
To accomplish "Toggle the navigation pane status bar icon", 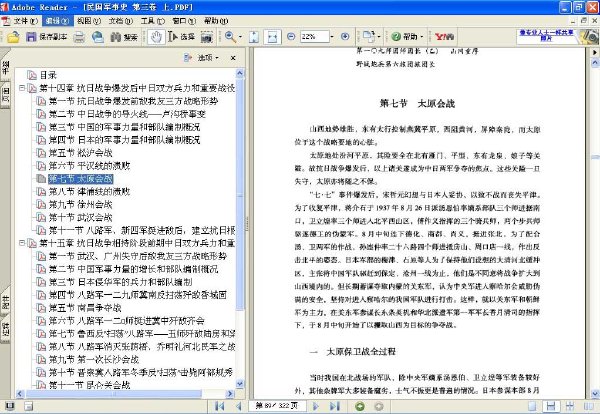I will [28, 406].
